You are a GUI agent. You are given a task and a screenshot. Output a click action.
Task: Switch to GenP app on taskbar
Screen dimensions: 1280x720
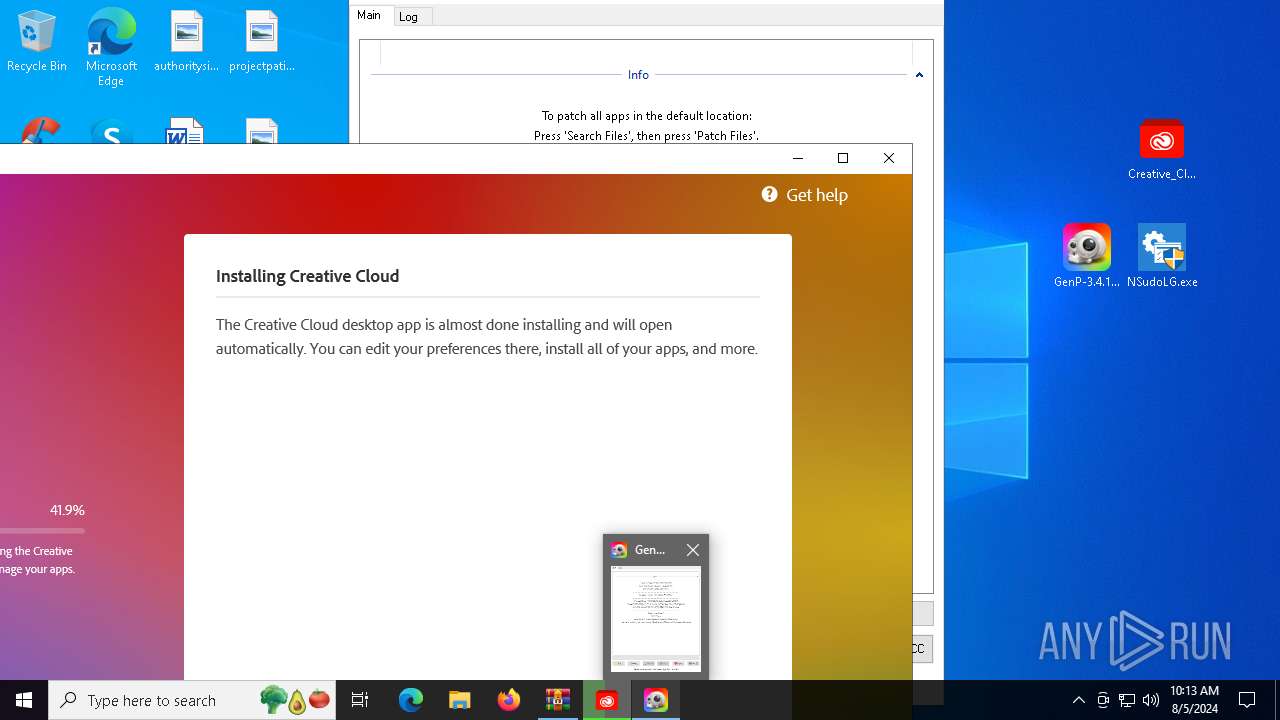coord(655,700)
